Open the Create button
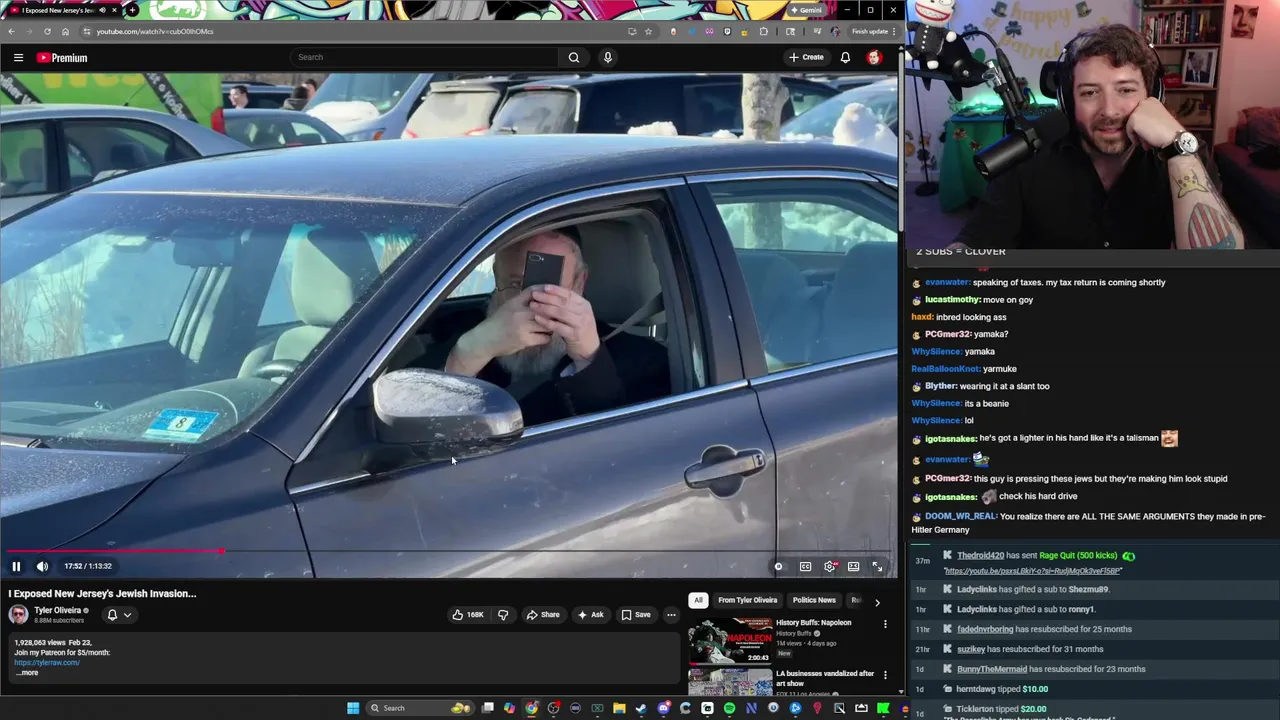 806,57
